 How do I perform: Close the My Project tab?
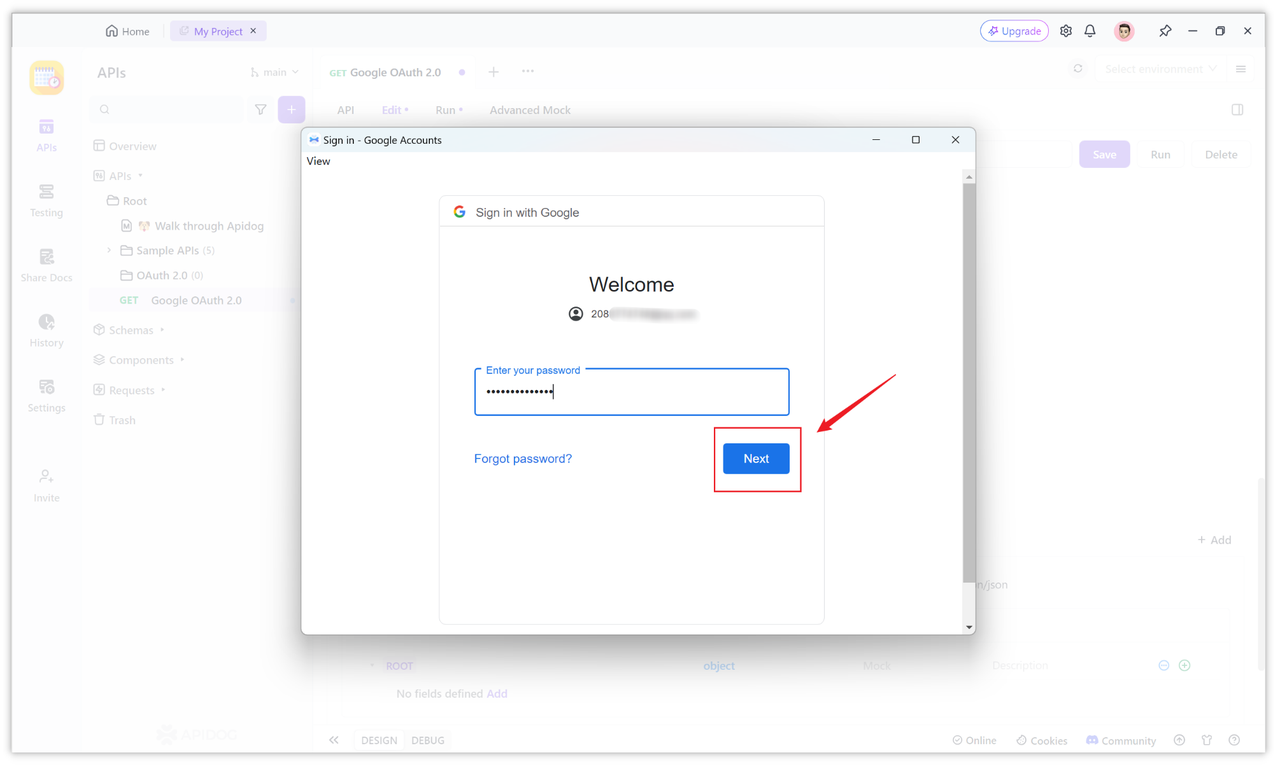pos(253,31)
